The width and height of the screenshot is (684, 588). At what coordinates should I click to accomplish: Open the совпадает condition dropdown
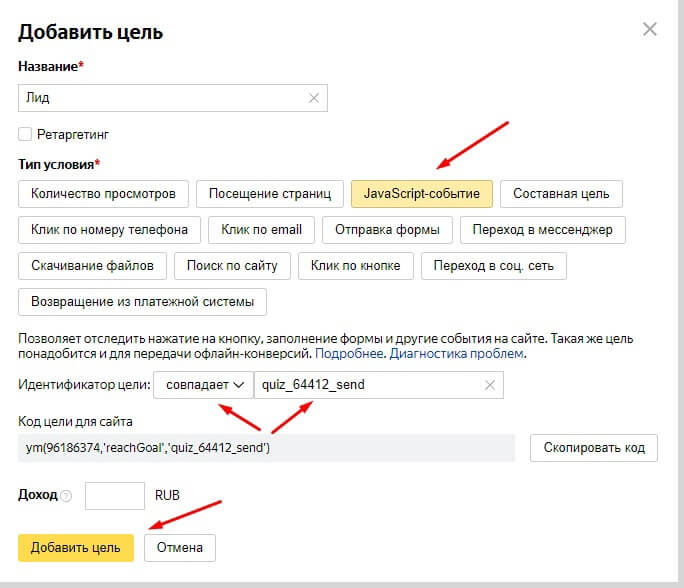tap(203, 385)
